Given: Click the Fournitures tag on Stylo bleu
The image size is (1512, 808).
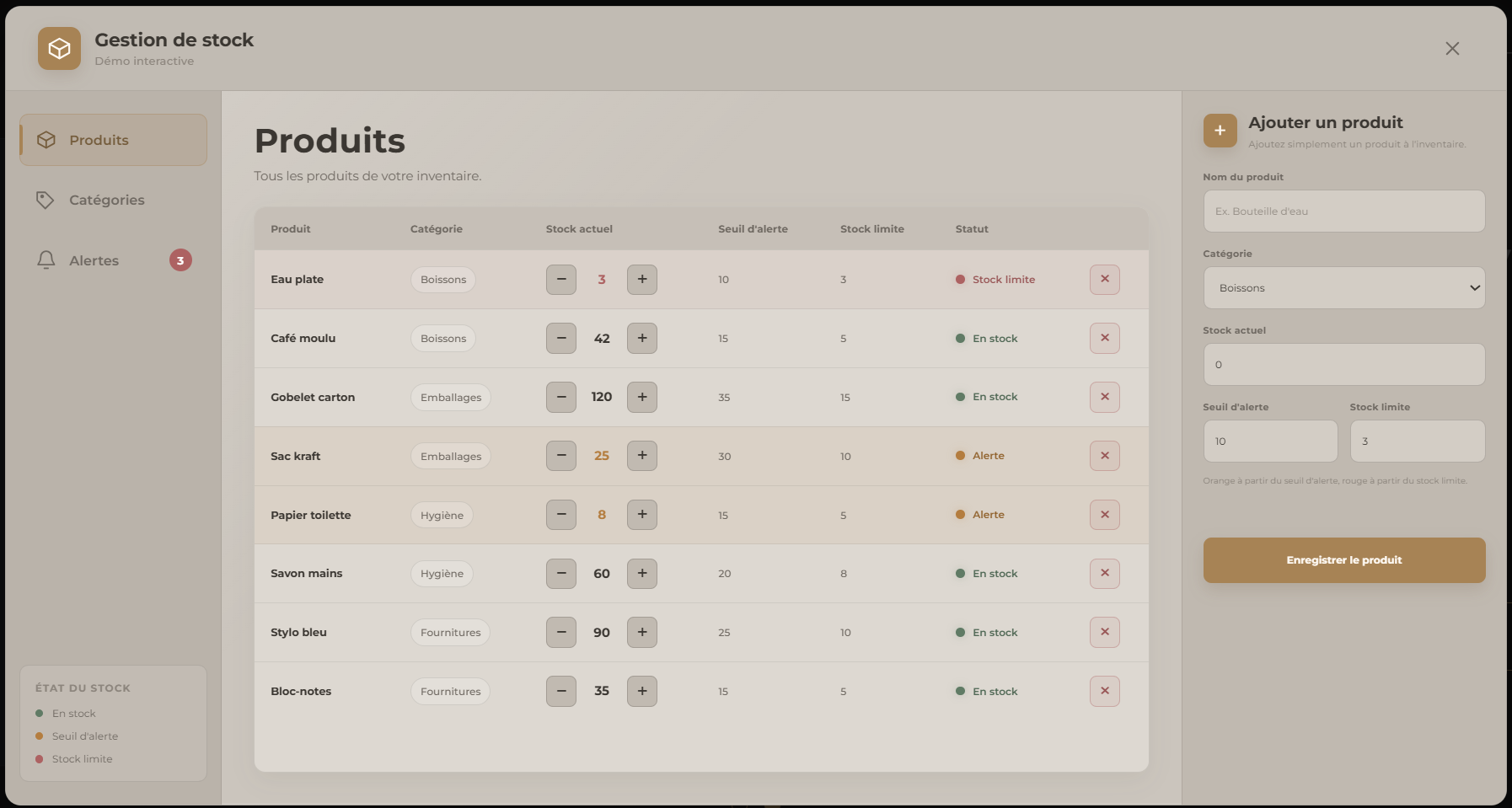Looking at the screenshot, I should point(450,633).
